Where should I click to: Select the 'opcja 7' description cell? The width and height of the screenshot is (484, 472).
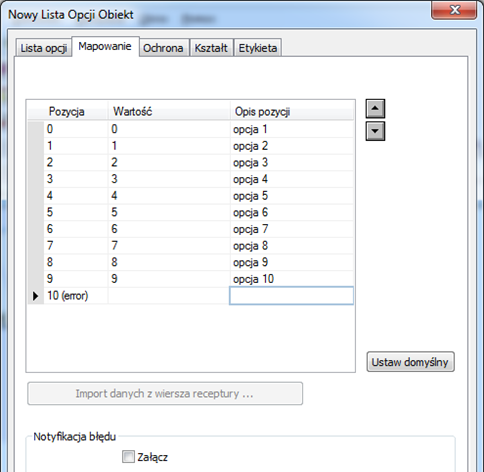tap(292, 229)
